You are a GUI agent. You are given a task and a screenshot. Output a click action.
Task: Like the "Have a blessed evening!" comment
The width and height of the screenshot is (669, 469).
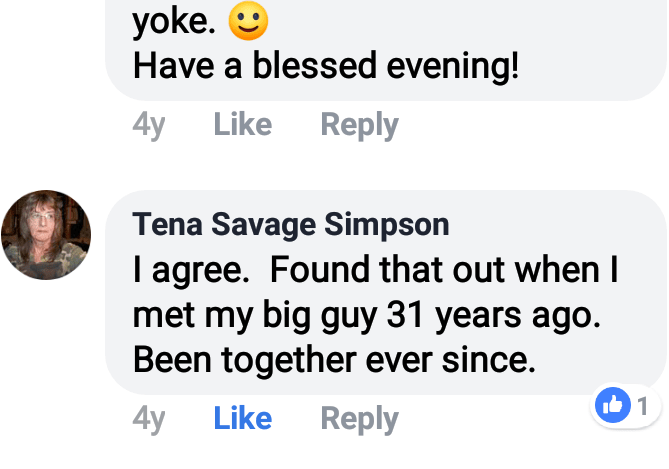coord(242,125)
